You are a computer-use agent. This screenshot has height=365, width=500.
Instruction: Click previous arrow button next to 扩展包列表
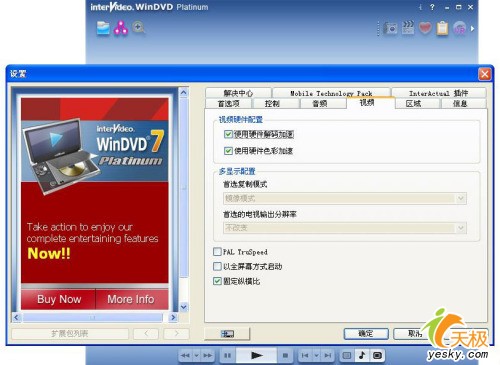click(146, 334)
